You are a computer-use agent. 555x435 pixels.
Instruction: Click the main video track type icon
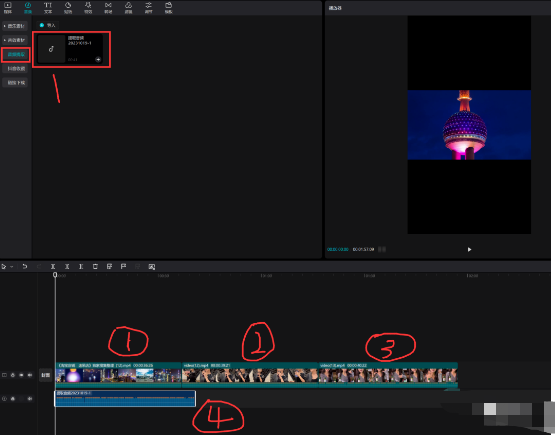(x=4, y=375)
